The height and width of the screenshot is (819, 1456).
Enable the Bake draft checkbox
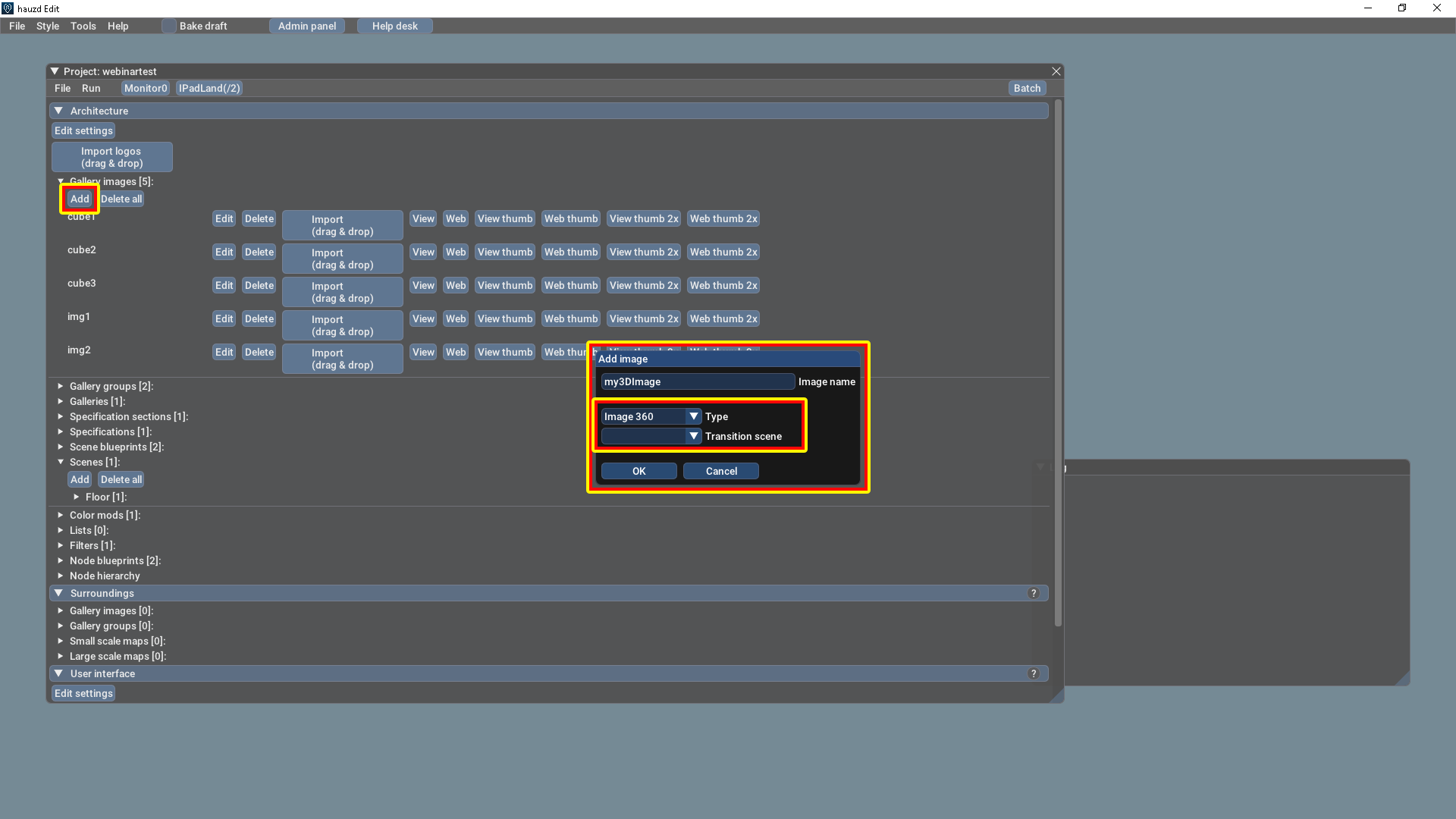[x=168, y=26]
